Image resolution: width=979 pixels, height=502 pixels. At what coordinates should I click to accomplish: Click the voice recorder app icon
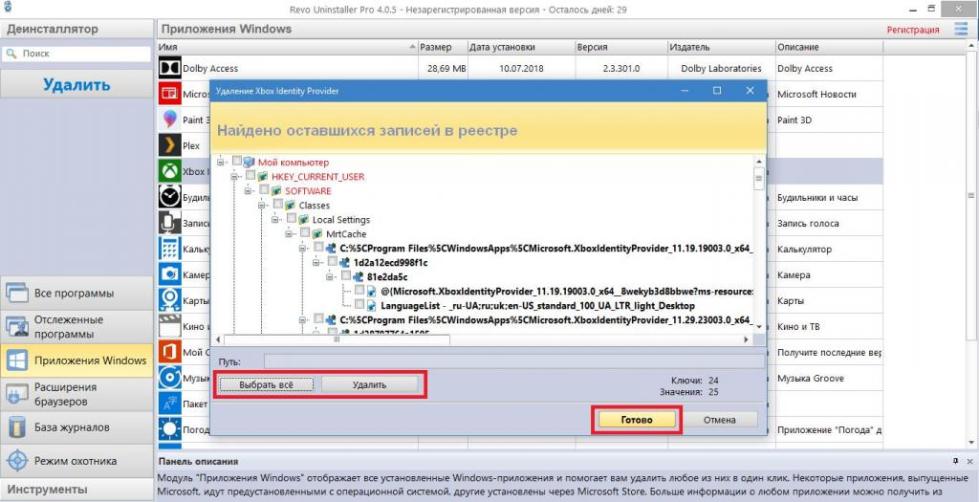169,223
